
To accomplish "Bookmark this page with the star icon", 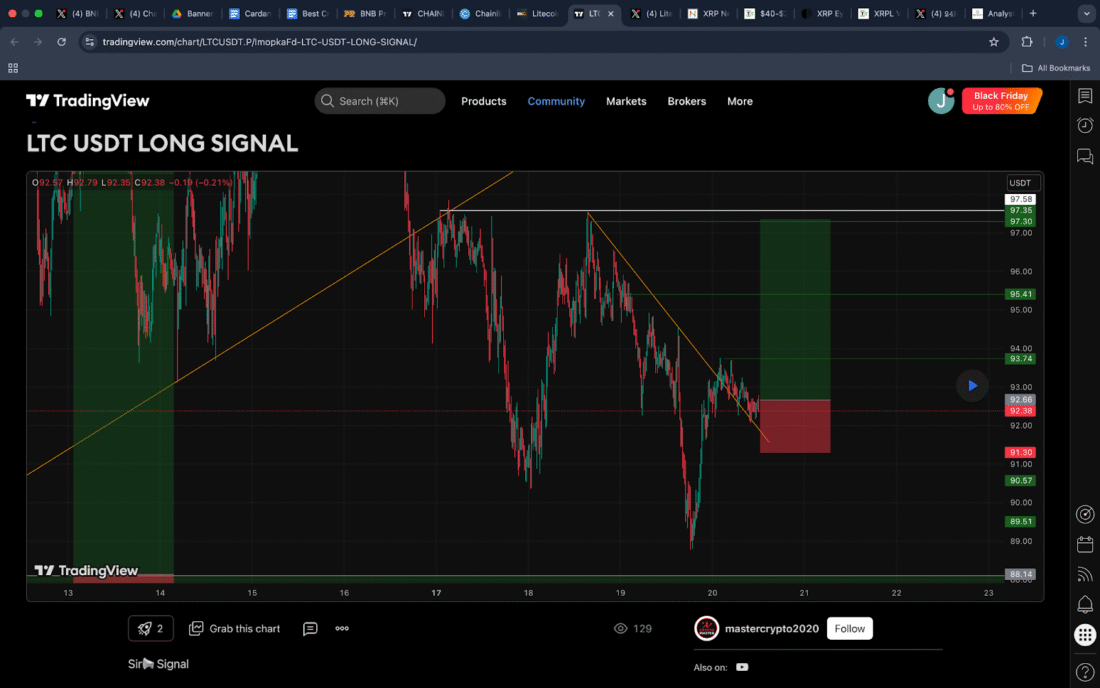I will (993, 42).
